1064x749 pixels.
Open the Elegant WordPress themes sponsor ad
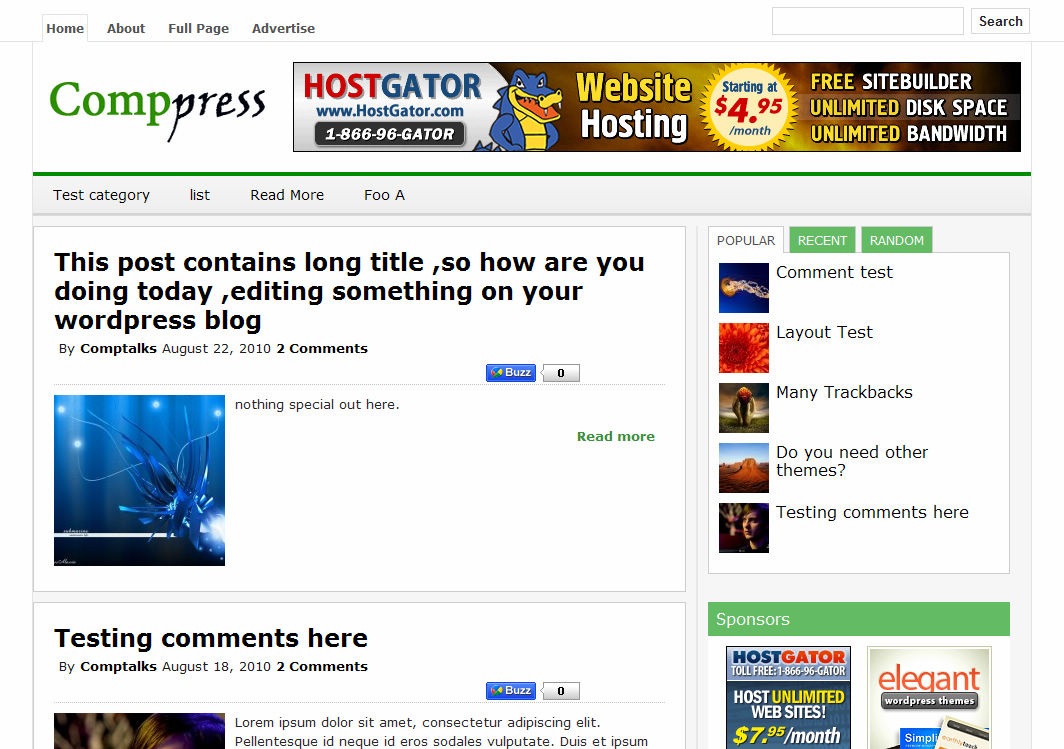[929, 698]
